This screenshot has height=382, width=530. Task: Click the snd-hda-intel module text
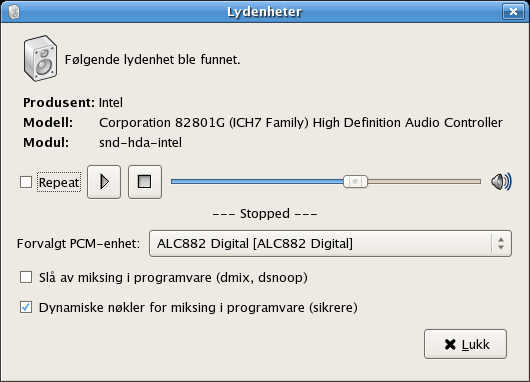coord(140,142)
